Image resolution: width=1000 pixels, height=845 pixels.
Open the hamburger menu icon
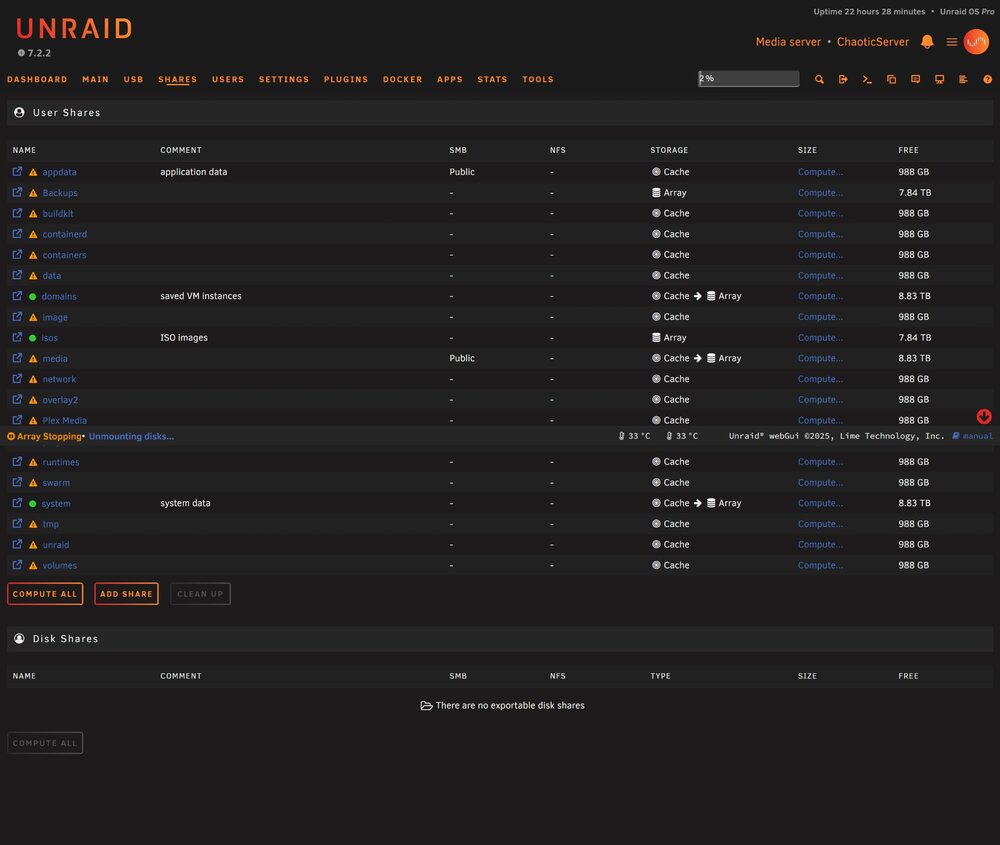pos(952,42)
